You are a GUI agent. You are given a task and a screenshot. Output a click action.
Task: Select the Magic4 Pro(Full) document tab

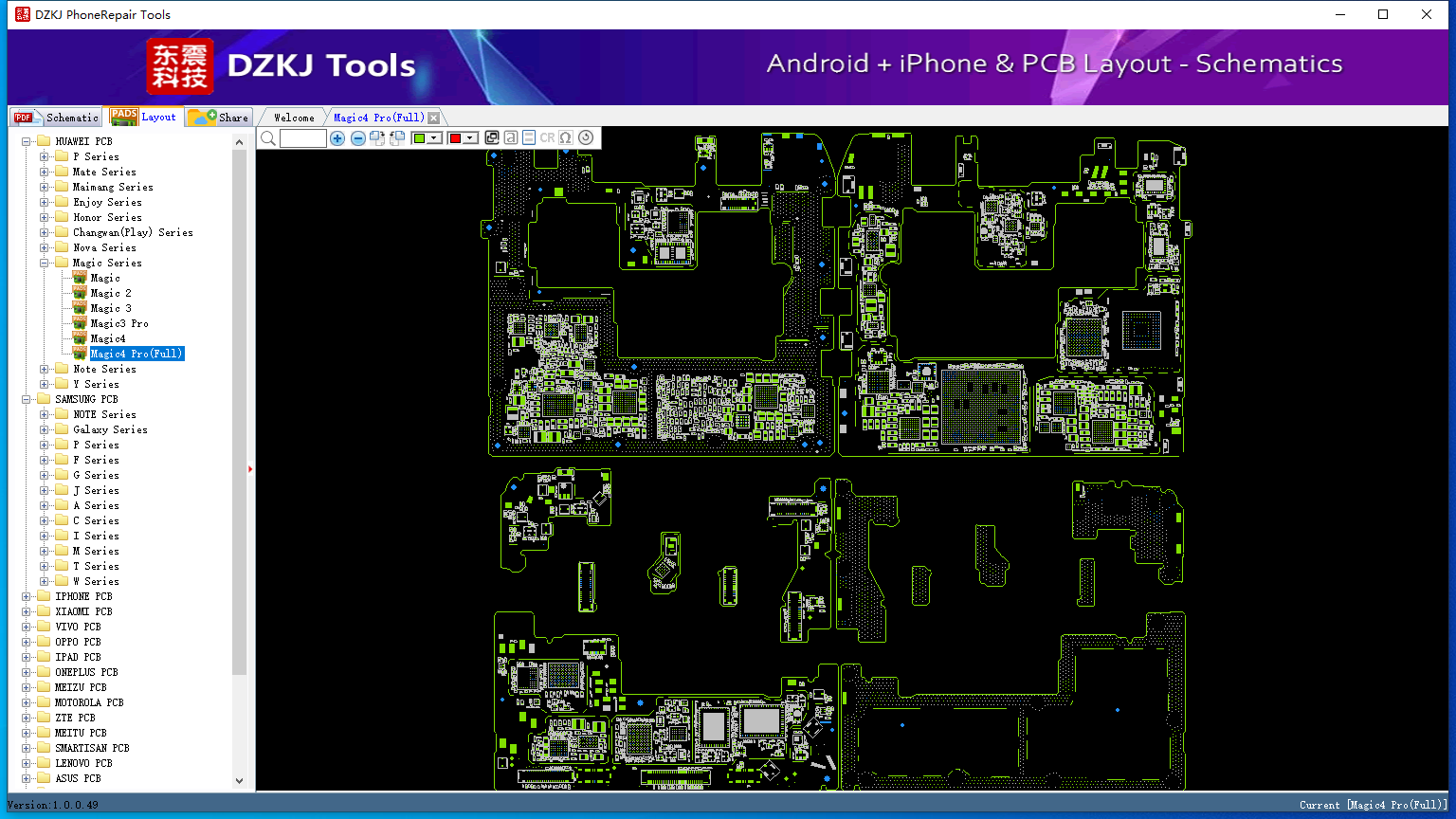click(x=378, y=118)
